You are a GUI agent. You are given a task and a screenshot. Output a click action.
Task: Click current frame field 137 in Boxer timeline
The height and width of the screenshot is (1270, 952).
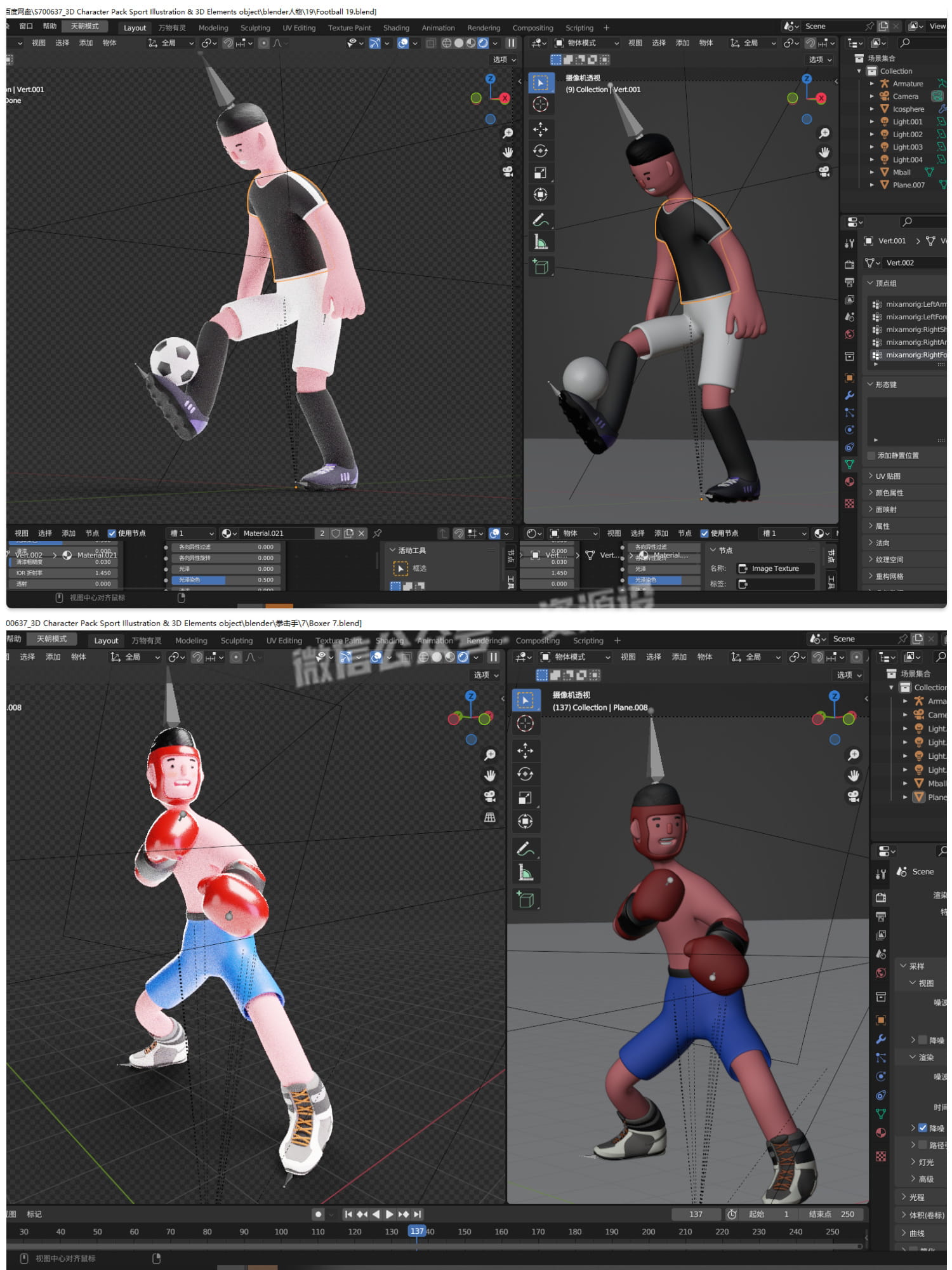click(x=696, y=1214)
